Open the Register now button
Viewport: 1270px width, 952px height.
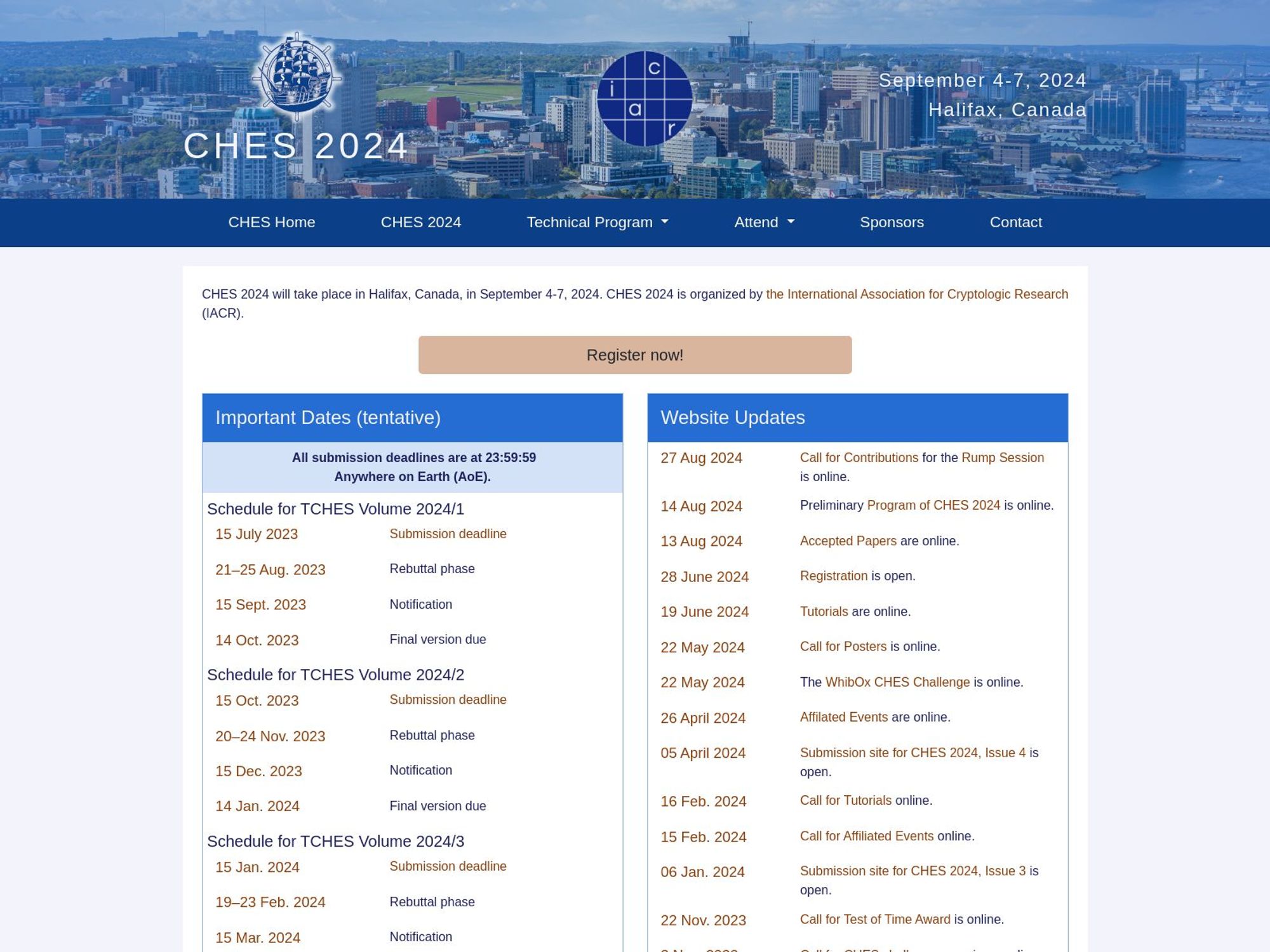[x=635, y=355]
